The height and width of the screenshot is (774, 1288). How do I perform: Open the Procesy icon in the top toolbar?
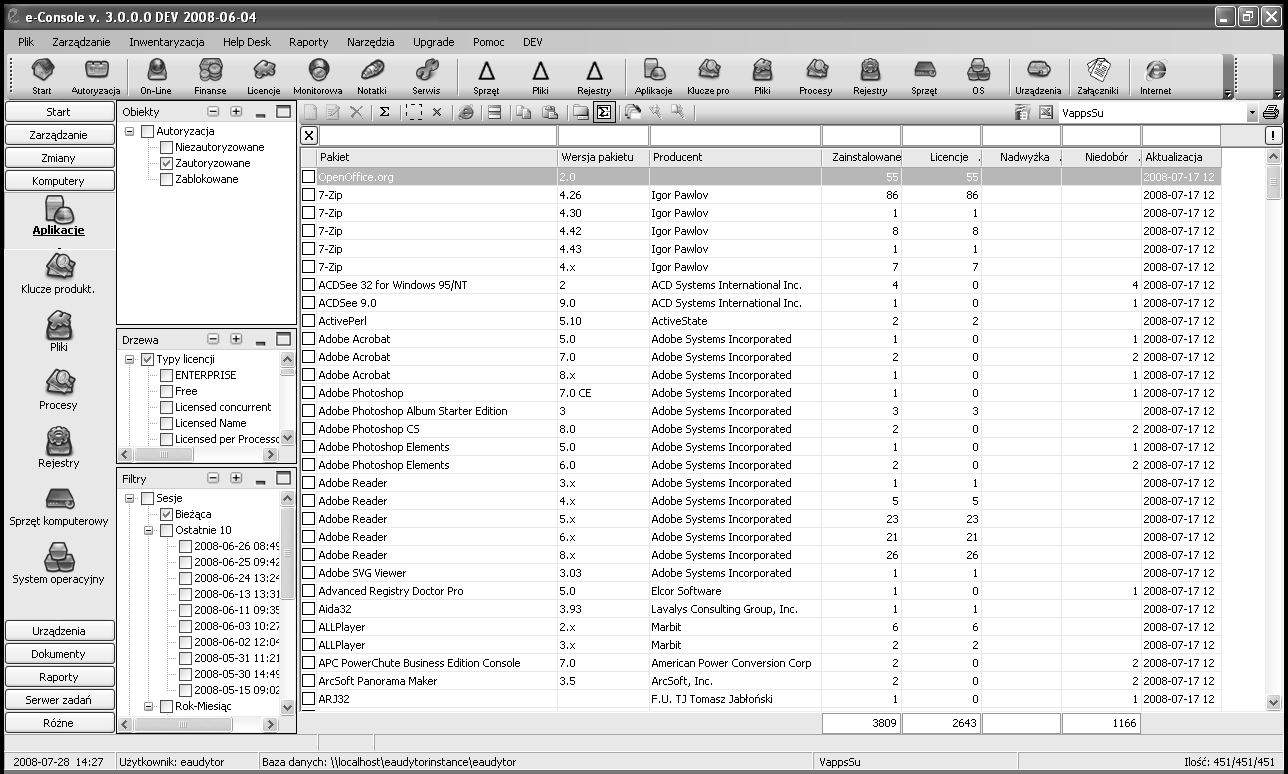[x=816, y=77]
